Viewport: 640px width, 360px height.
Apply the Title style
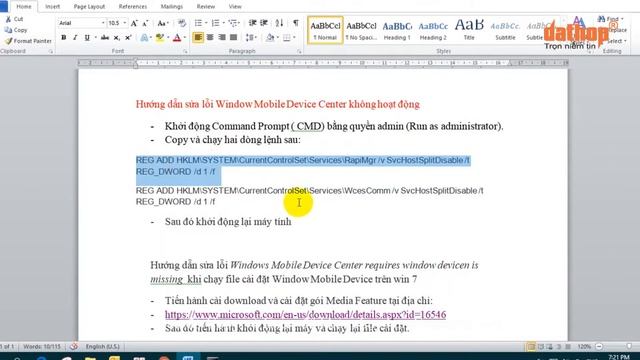click(469, 30)
